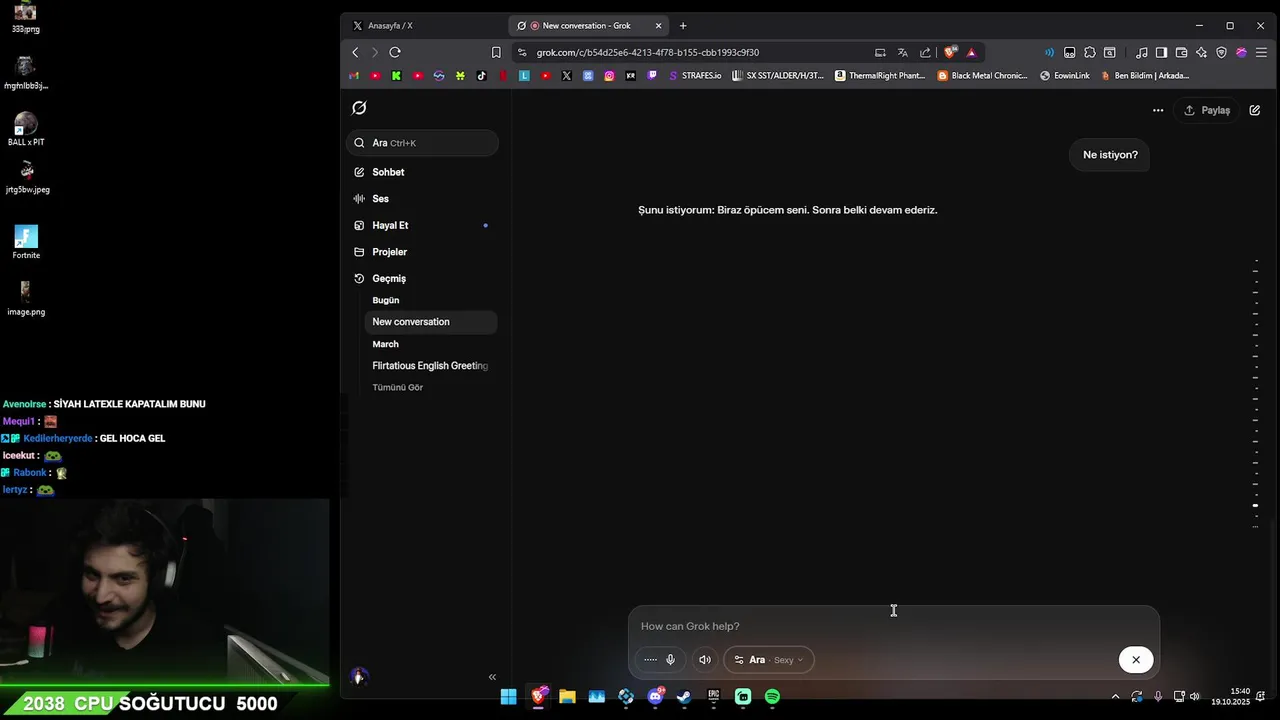Open Brave Rewards triangle icon
1280x720 pixels.
(971, 52)
